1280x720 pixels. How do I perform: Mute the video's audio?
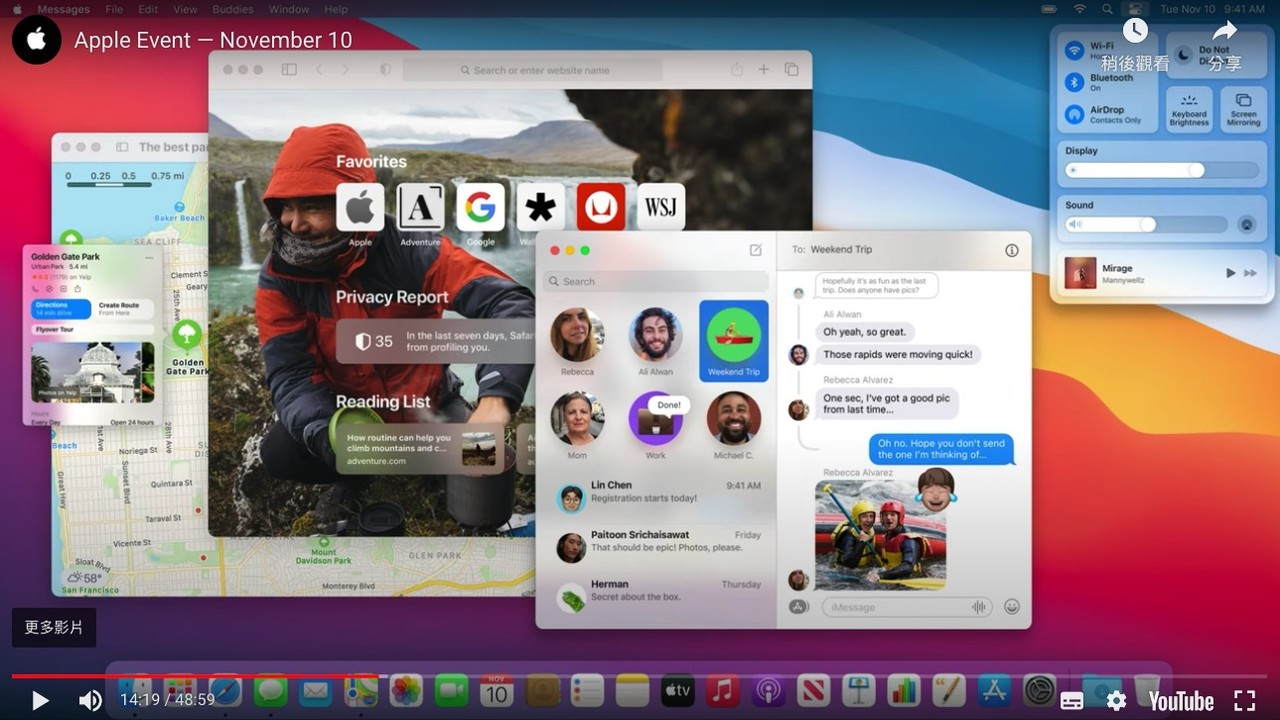pyautogui.click(x=90, y=700)
